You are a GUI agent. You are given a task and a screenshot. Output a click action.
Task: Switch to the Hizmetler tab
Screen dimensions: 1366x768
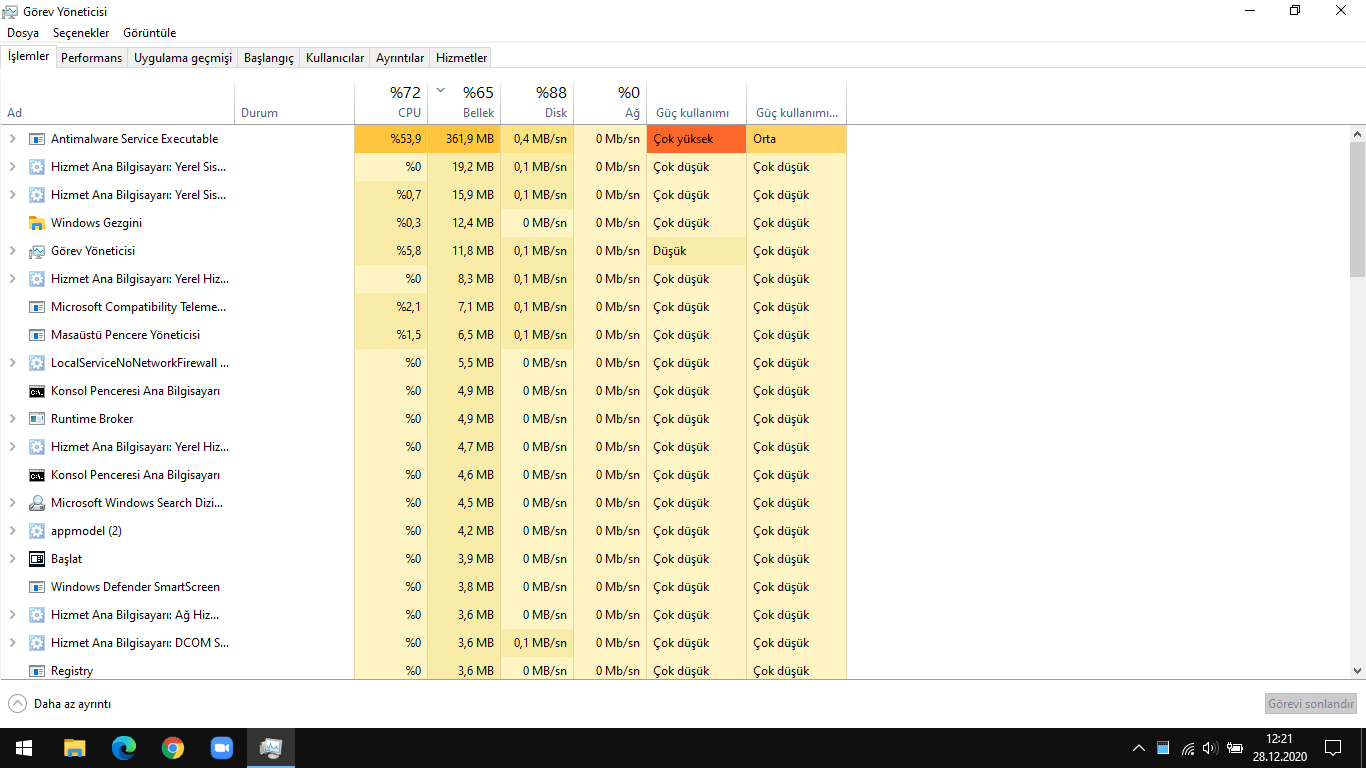(462, 58)
